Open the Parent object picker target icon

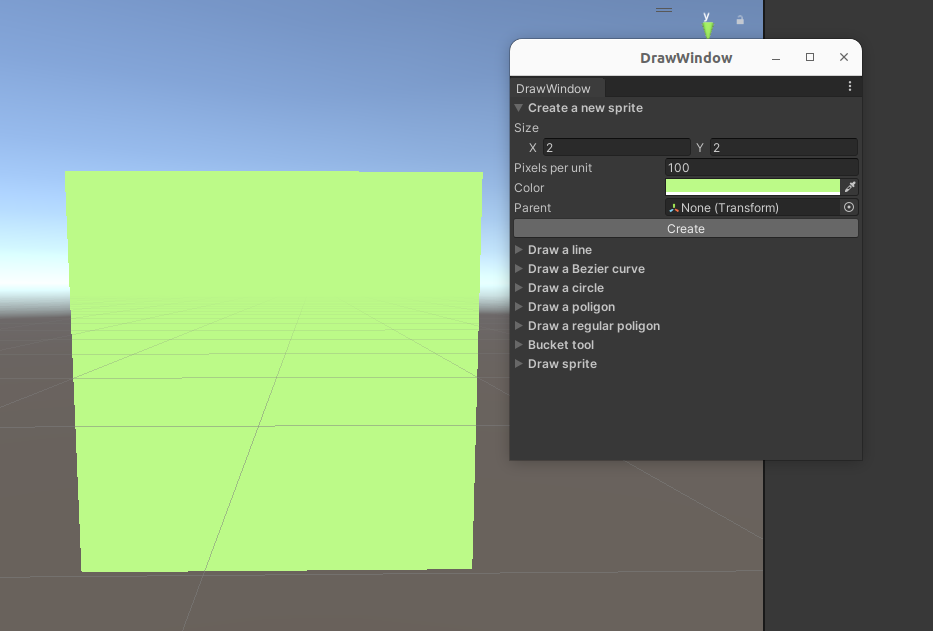(x=849, y=207)
